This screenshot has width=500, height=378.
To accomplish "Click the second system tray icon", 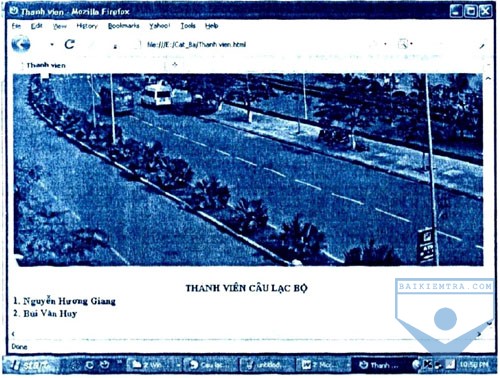I will [428, 365].
